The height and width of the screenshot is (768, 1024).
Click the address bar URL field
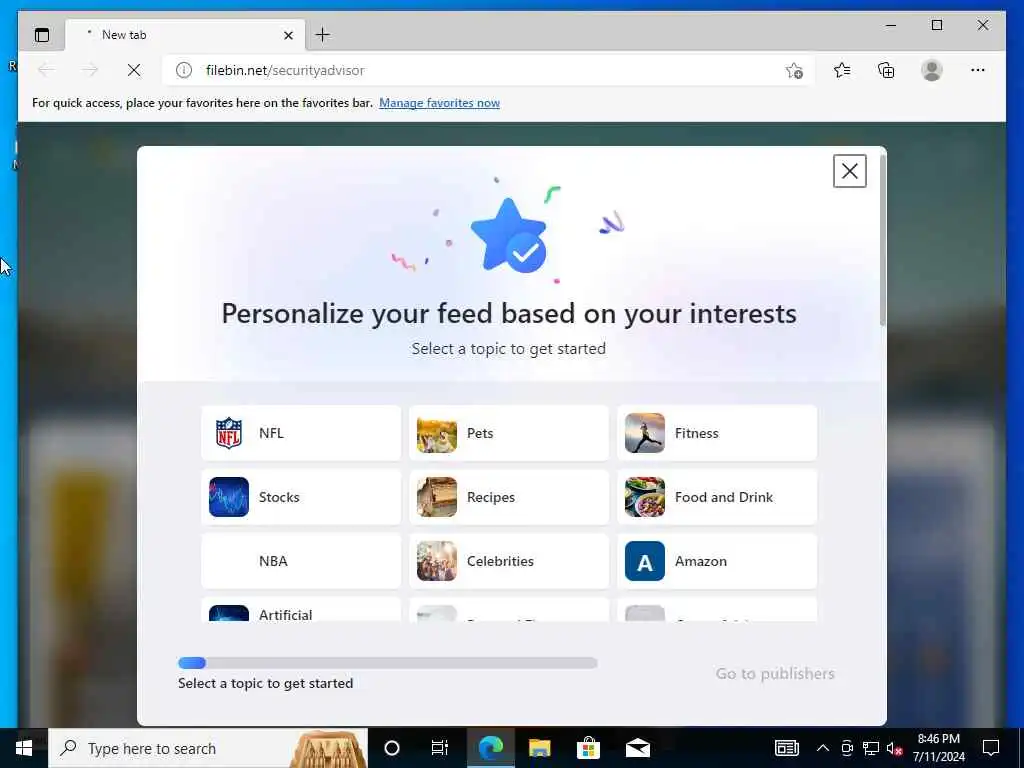(x=487, y=70)
